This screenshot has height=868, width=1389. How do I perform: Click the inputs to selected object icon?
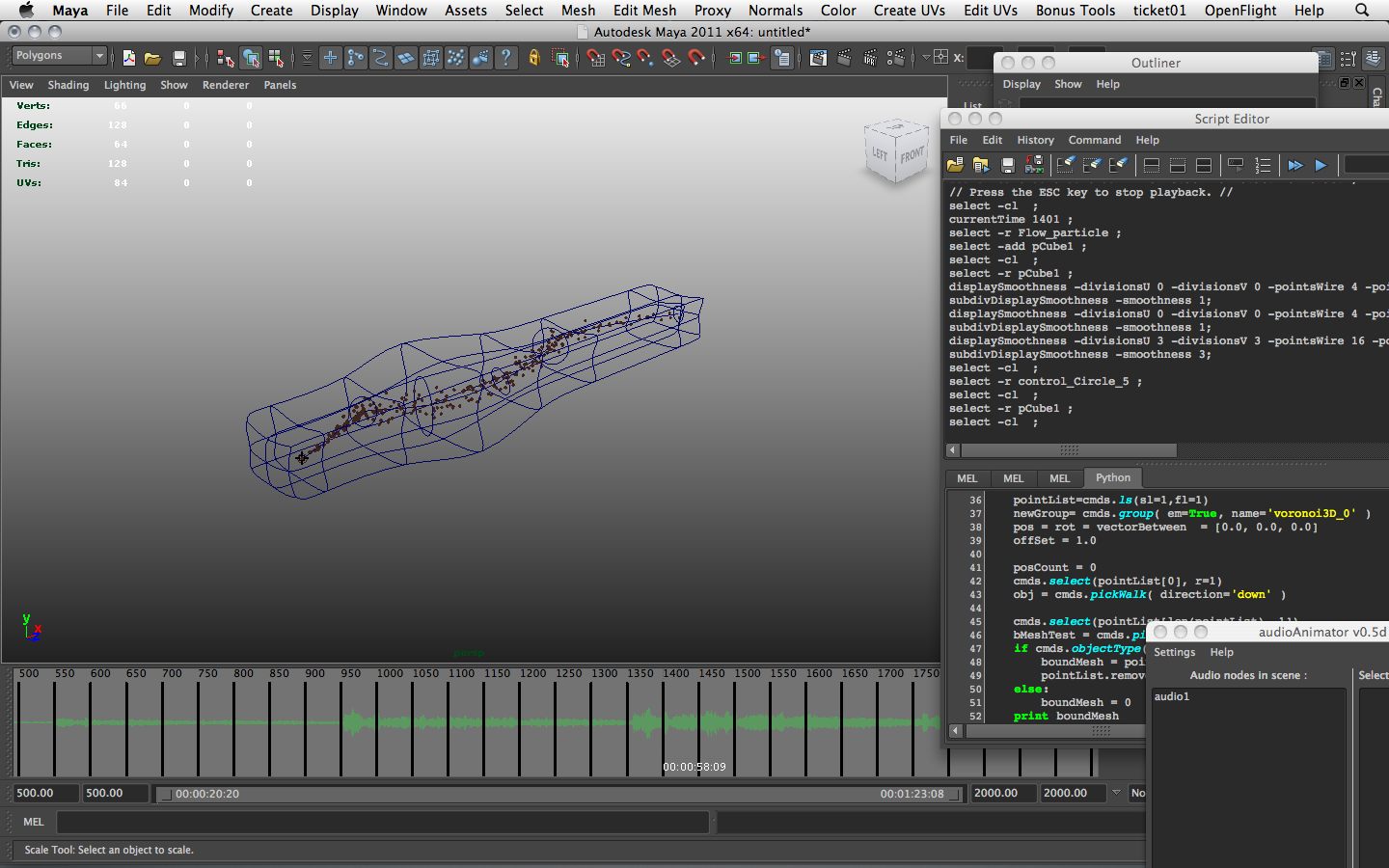click(735, 59)
